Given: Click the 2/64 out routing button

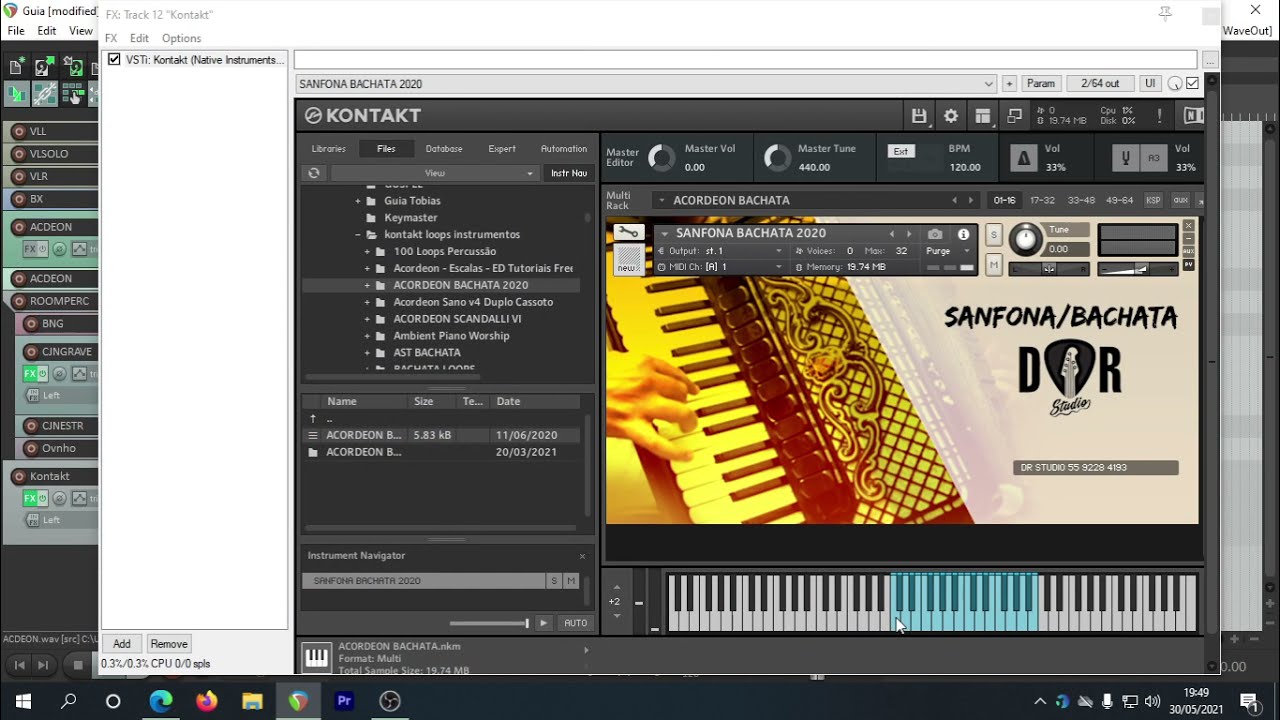Looking at the screenshot, I should click(x=1100, y=84).
